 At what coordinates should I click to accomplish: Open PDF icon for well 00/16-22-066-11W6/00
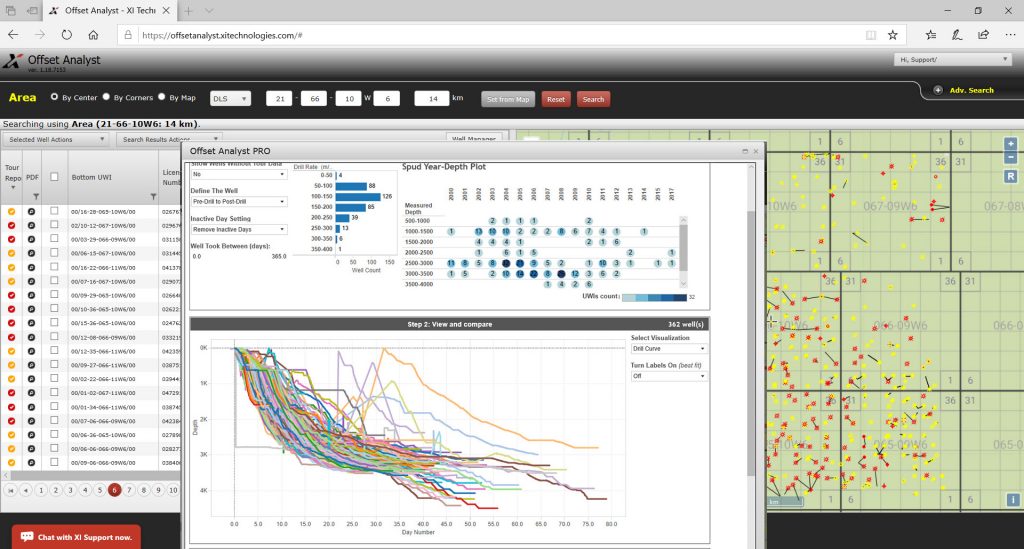pyautogui.click(x=31, y=268)
